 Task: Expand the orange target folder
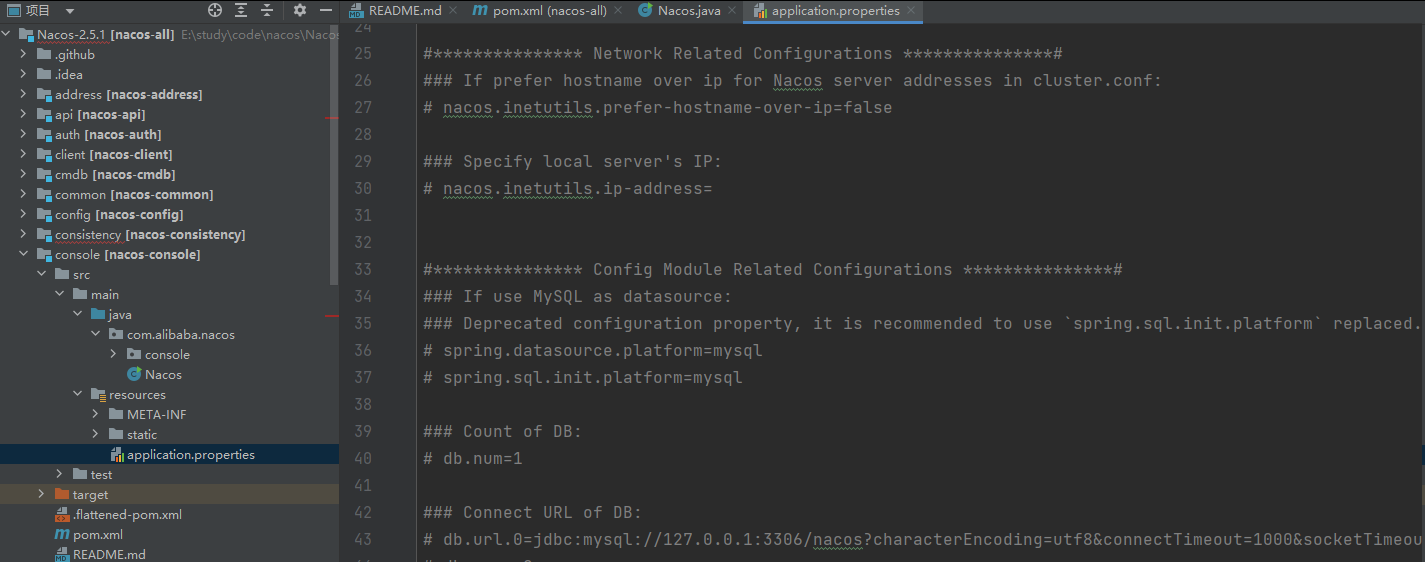41,495
